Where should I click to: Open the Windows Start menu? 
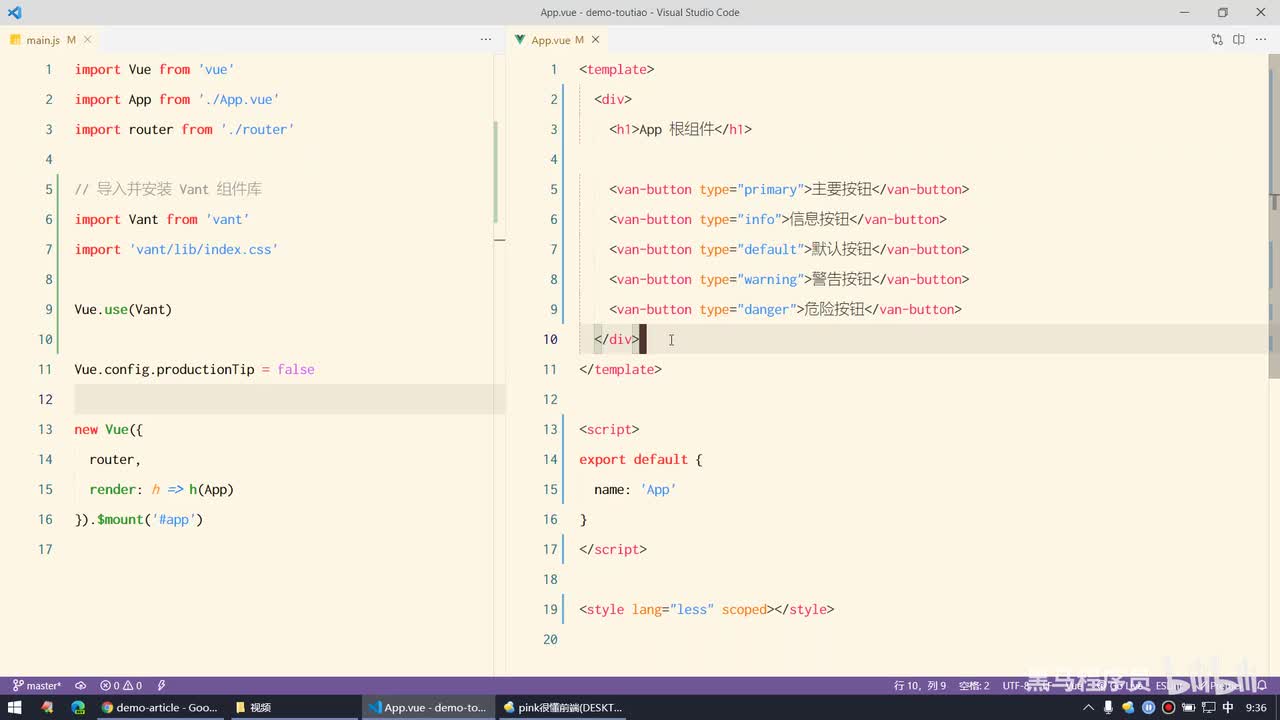click(15, 707)
